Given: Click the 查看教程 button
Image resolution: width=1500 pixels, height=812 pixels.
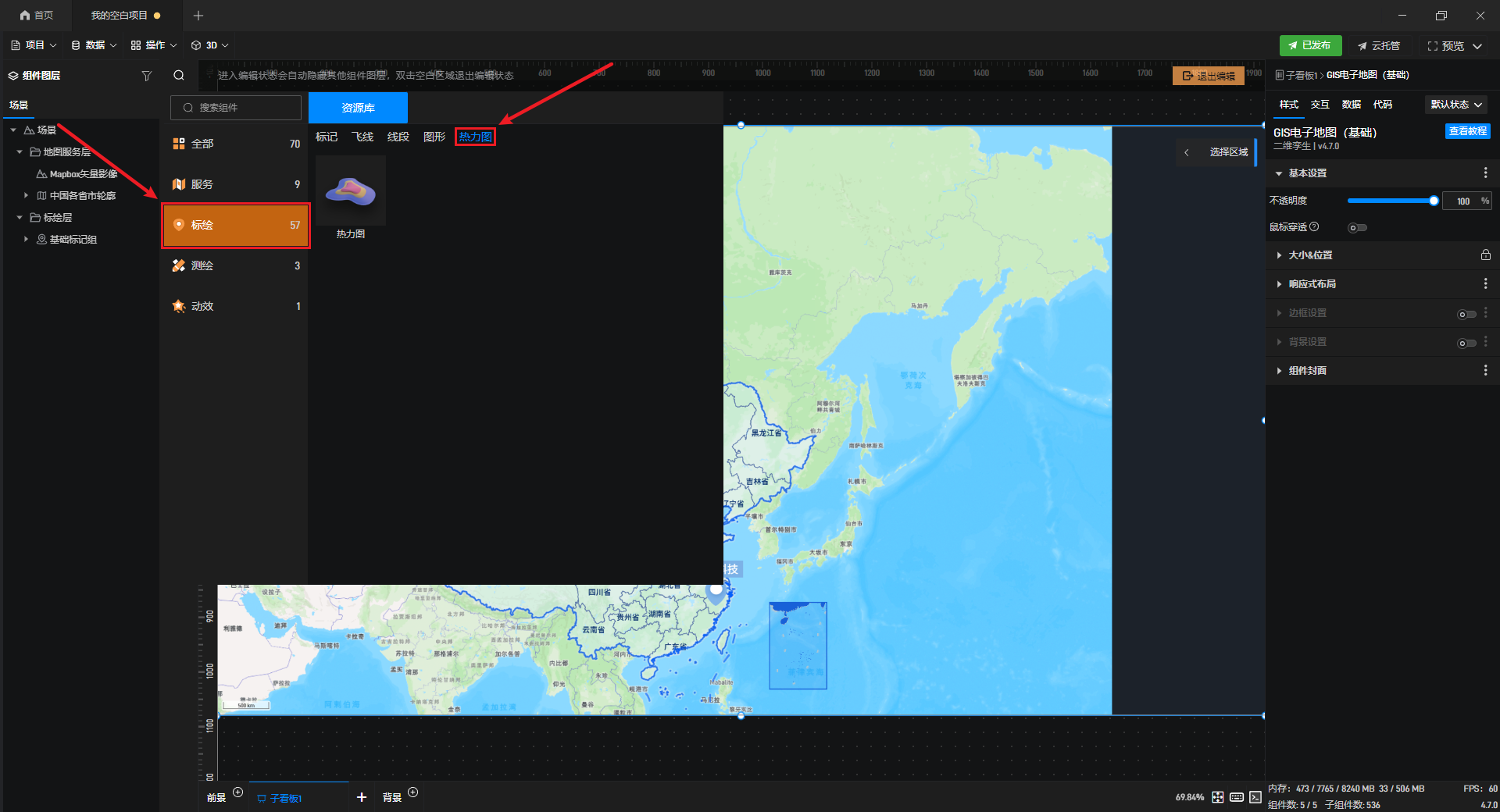Looking at the screenshot, I should point(1467,131).
